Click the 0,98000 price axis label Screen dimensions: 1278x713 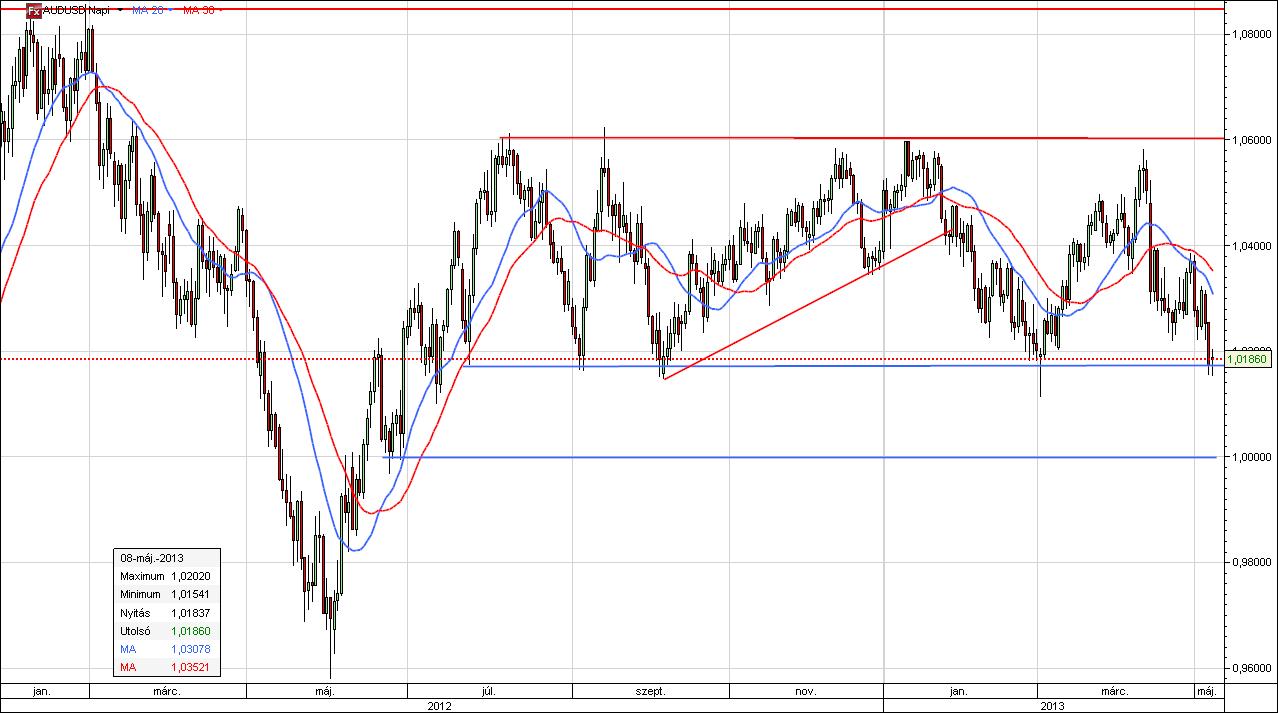(x=1250, y=563)
